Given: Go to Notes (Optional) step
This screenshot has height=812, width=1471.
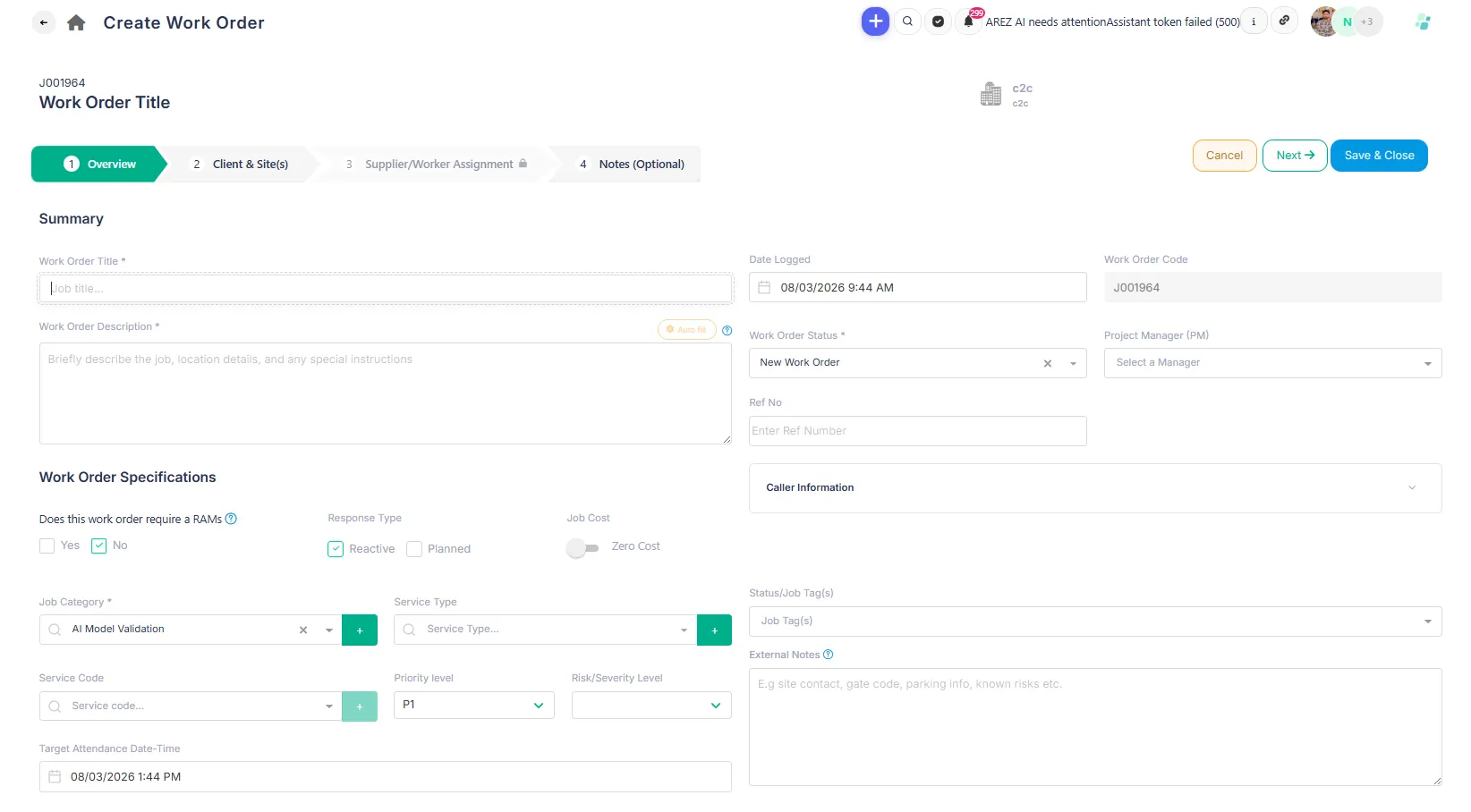Looking at the screenshot, I should click(632, 165).
